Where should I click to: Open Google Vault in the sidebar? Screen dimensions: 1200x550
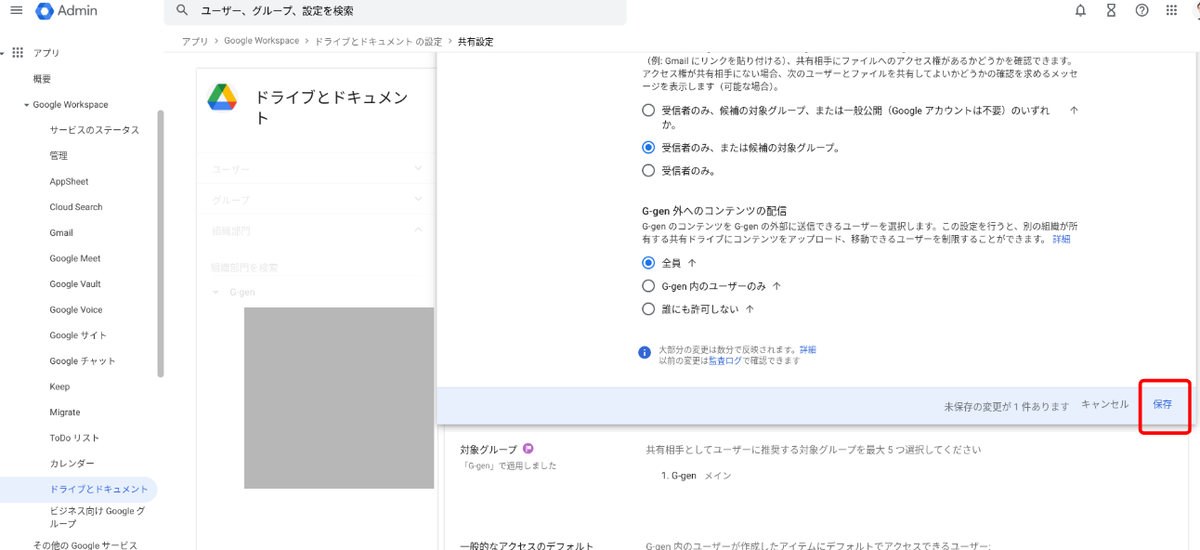pos(75,284)
